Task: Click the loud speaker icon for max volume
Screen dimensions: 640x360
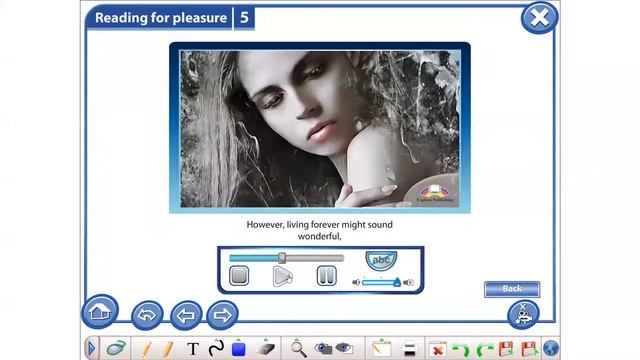Action: point(409,282)
